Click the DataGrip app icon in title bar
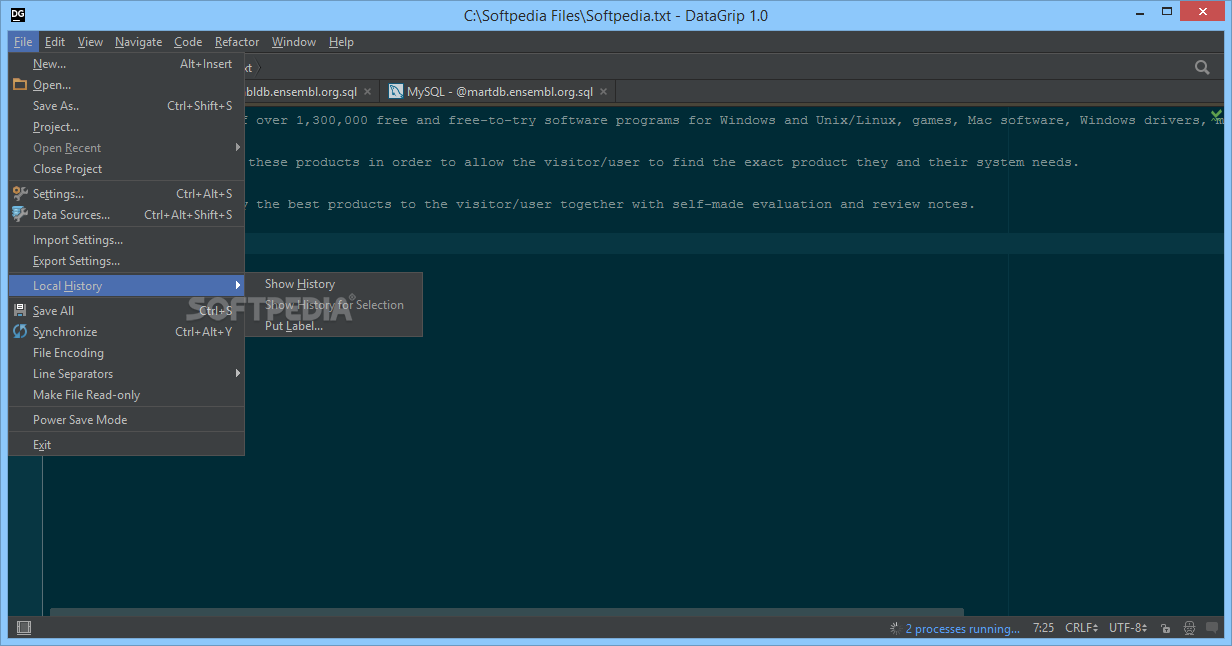Viewport: 1232px width, 646px height. (17, 15)
